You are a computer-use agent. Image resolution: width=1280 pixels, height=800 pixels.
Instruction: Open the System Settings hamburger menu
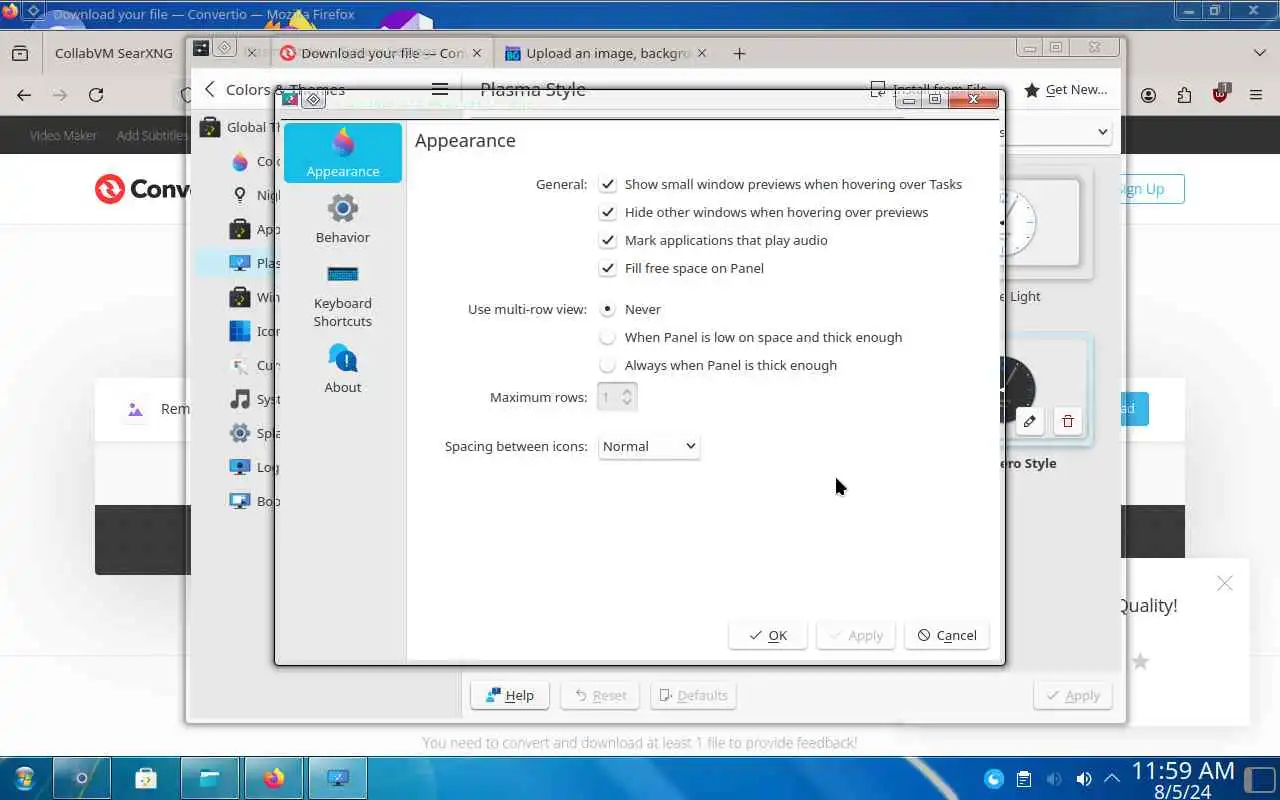pos(439,89)
